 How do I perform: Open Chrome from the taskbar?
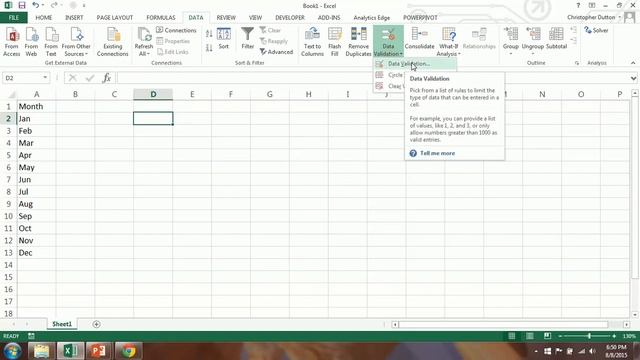pos(129,351)
